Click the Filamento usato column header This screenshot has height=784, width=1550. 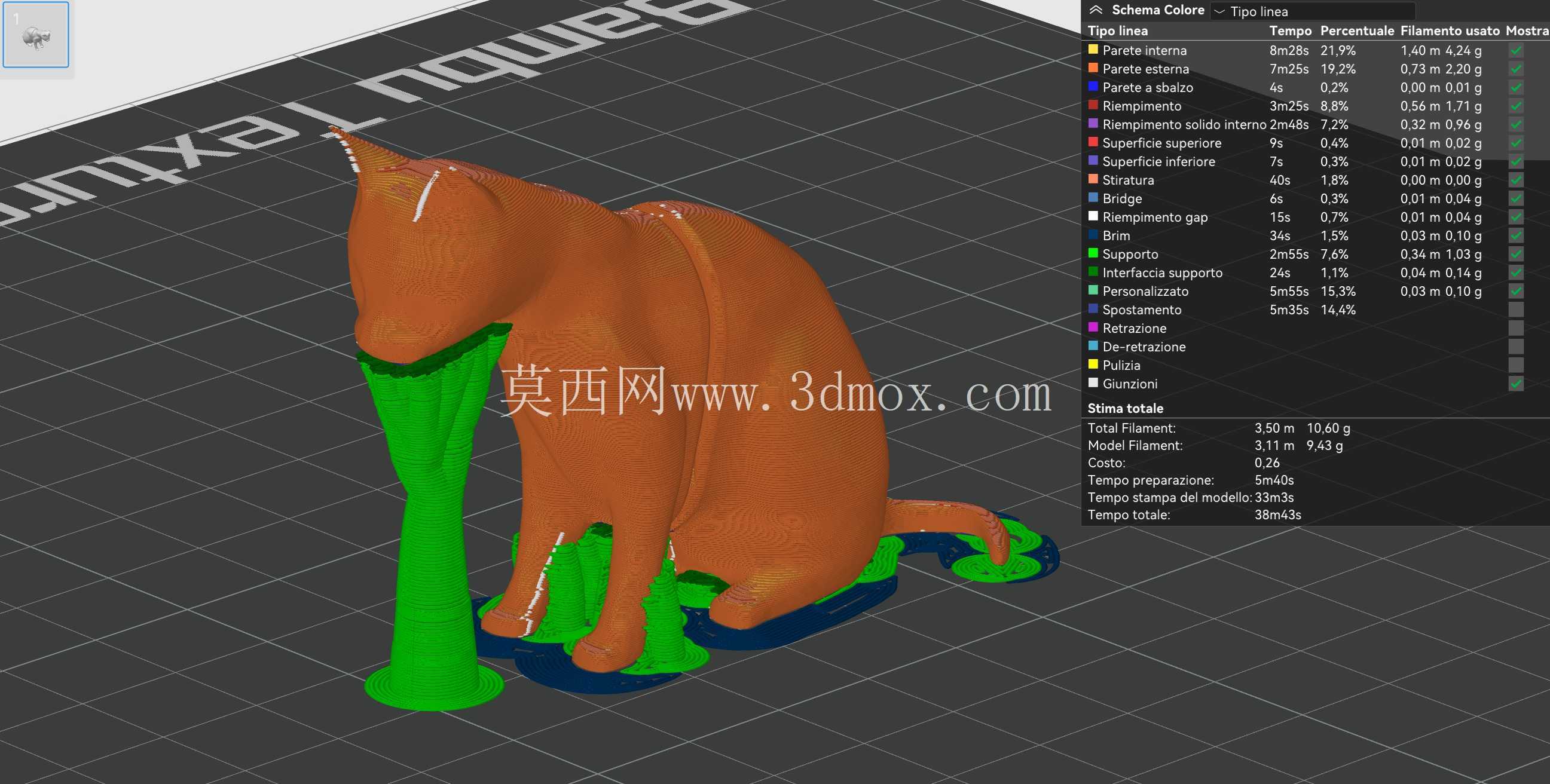point(1450,30)
